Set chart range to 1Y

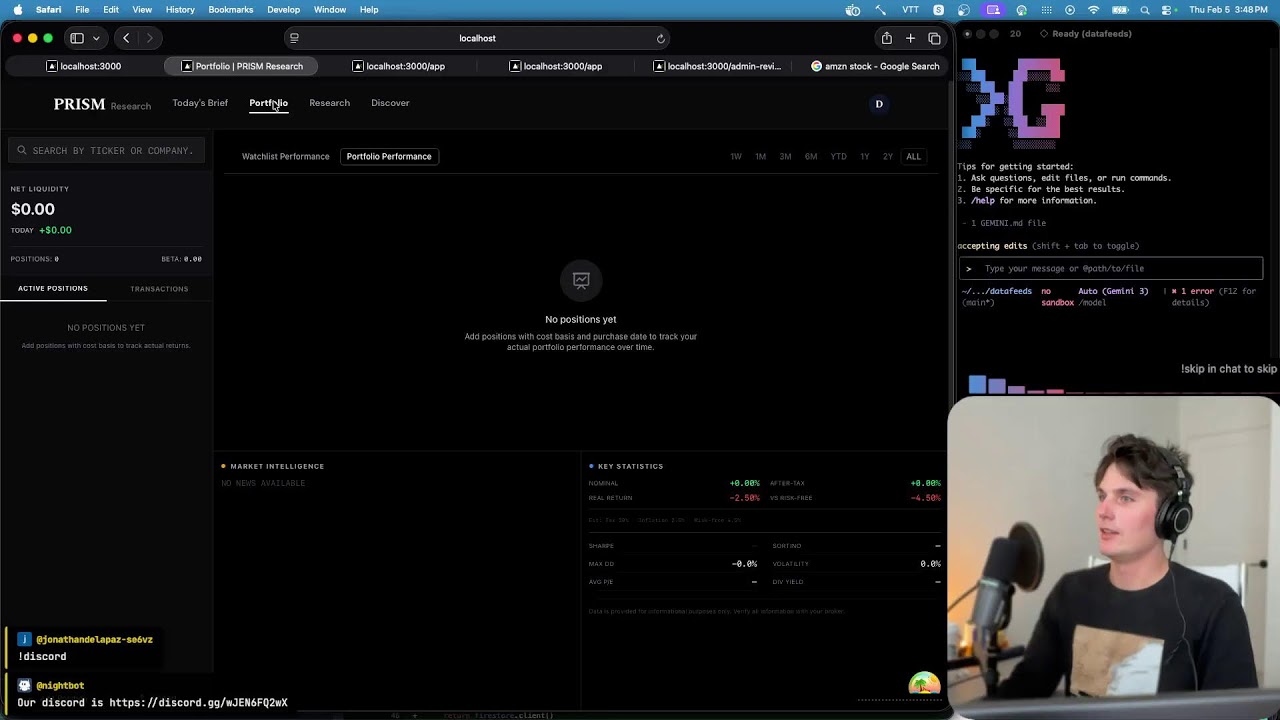click(865, 157)
